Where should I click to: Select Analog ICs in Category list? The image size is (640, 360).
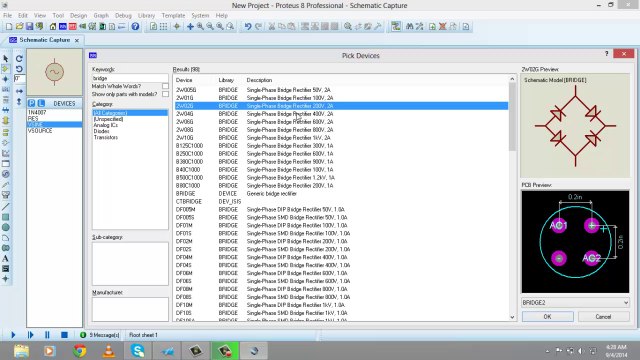pyautogui.click(x=105, y=125)
